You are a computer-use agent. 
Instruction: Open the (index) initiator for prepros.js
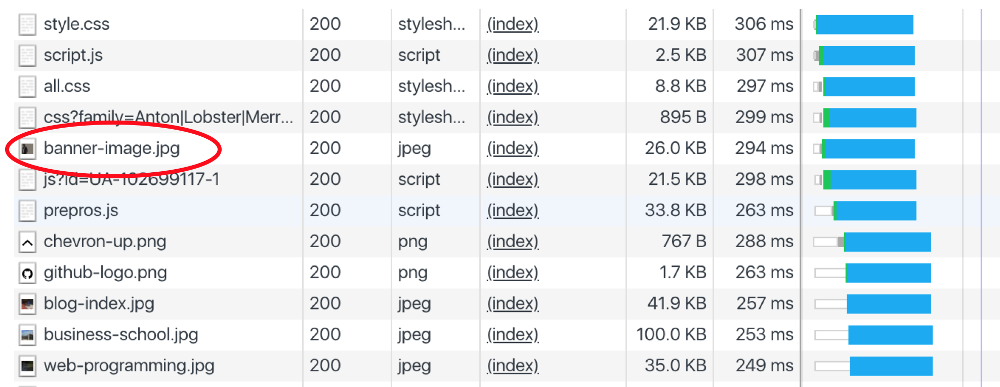(x=513, y=211)
